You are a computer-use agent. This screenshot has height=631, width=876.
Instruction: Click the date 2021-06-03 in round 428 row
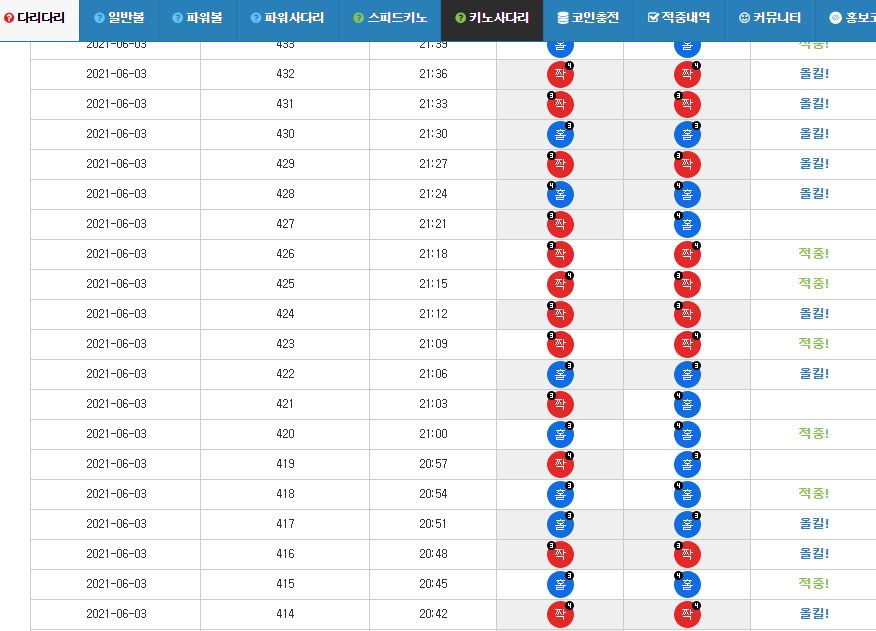click(116, 194)
